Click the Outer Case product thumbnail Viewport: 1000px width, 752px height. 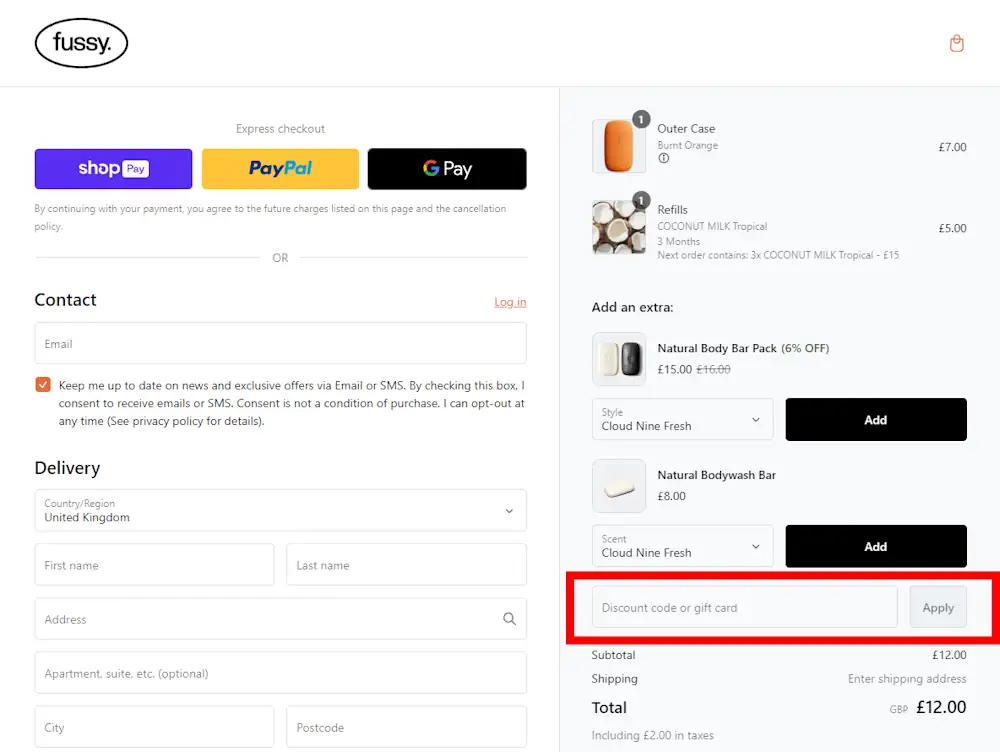coord(619,147)
